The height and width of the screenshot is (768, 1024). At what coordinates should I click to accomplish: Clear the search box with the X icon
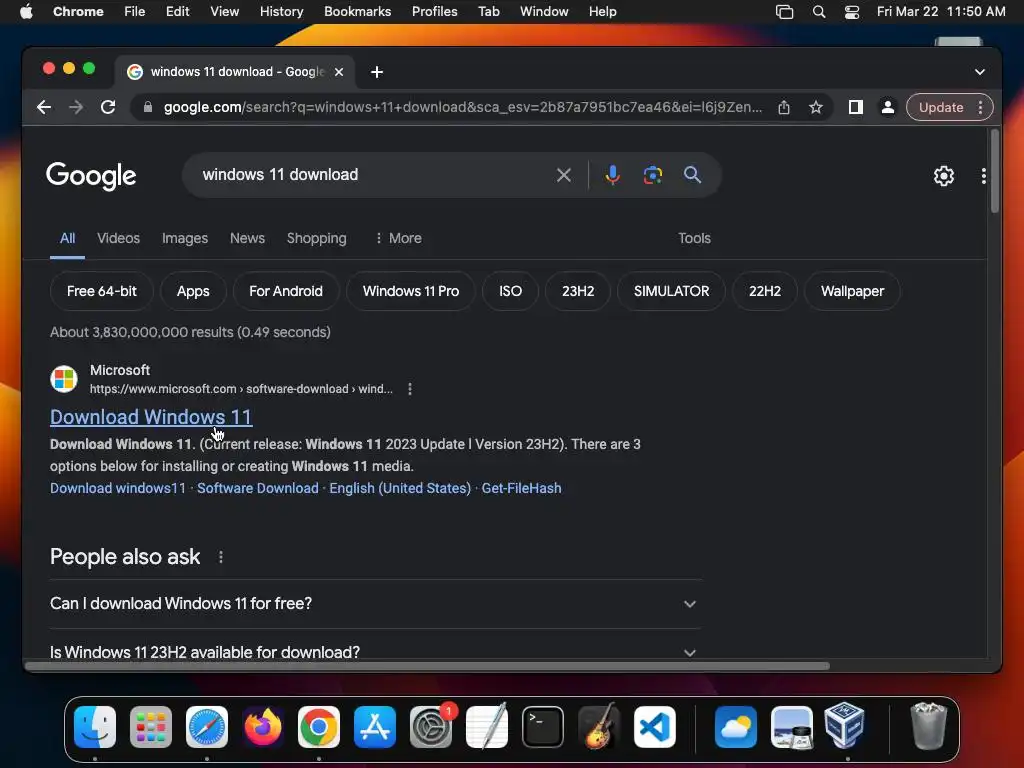tap(564, 175)
